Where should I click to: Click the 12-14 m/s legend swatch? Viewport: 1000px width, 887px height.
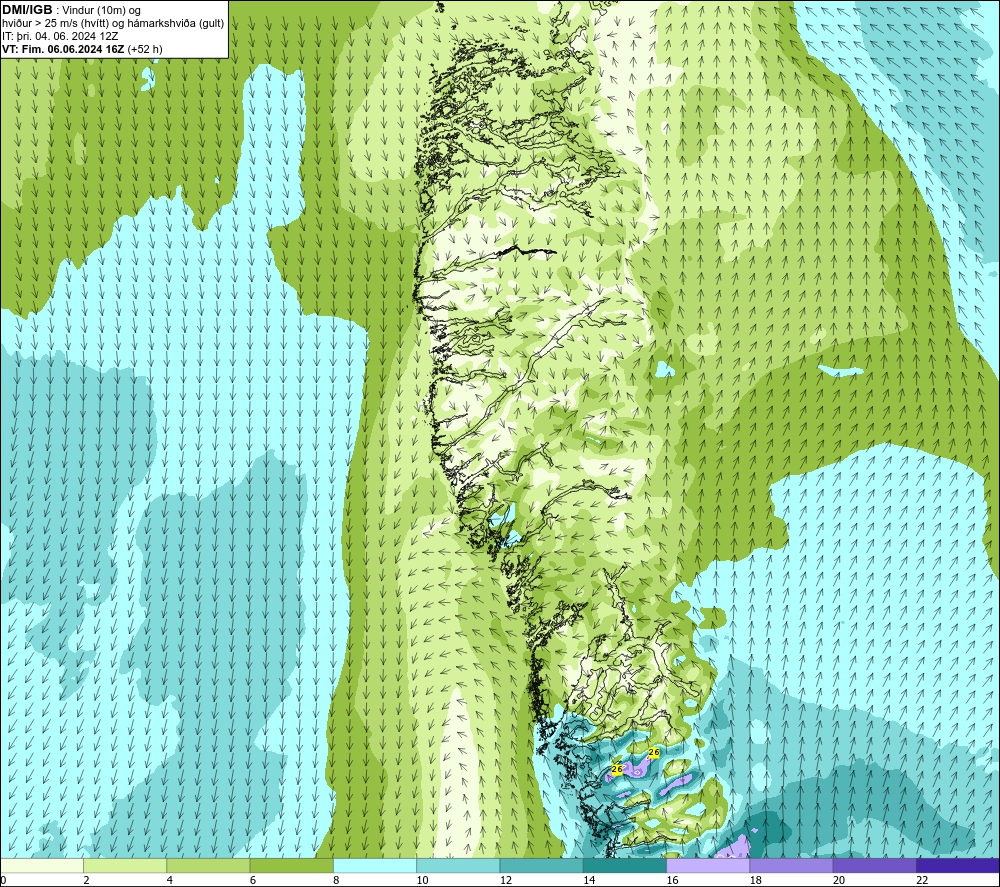coord(541,865)
